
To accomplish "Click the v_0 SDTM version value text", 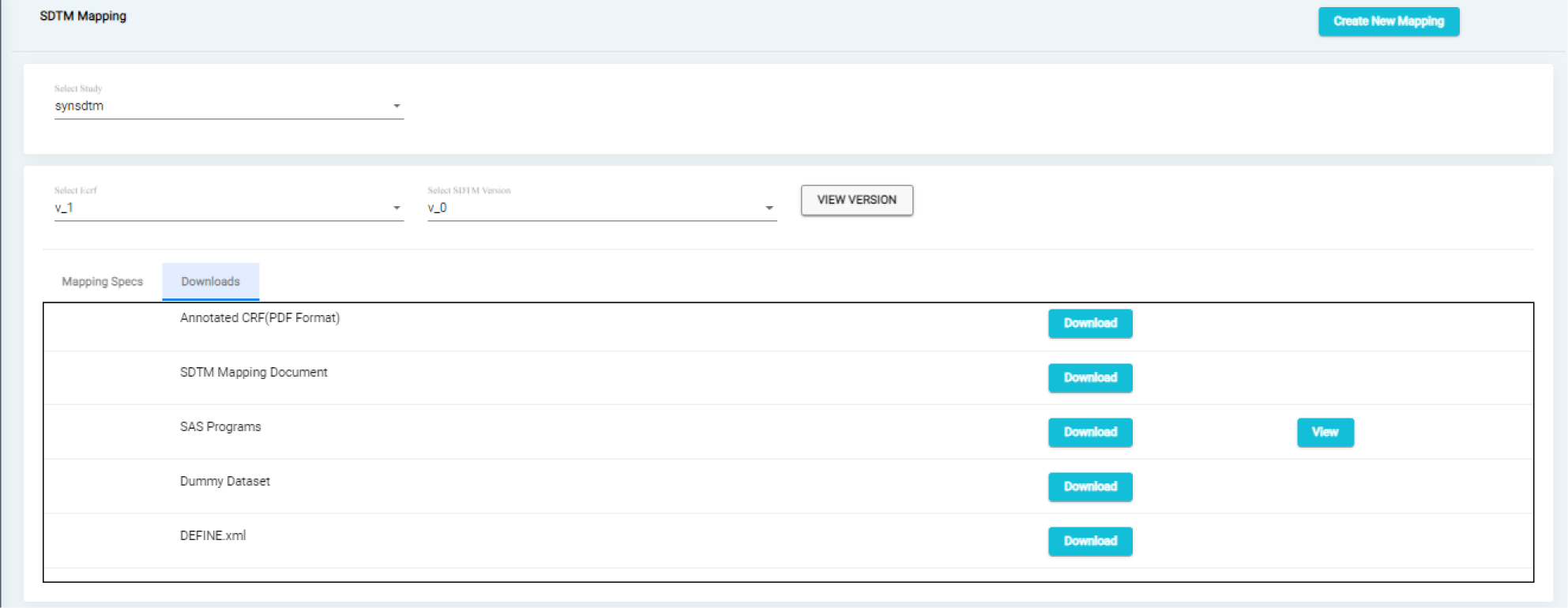I will (437, 208).
